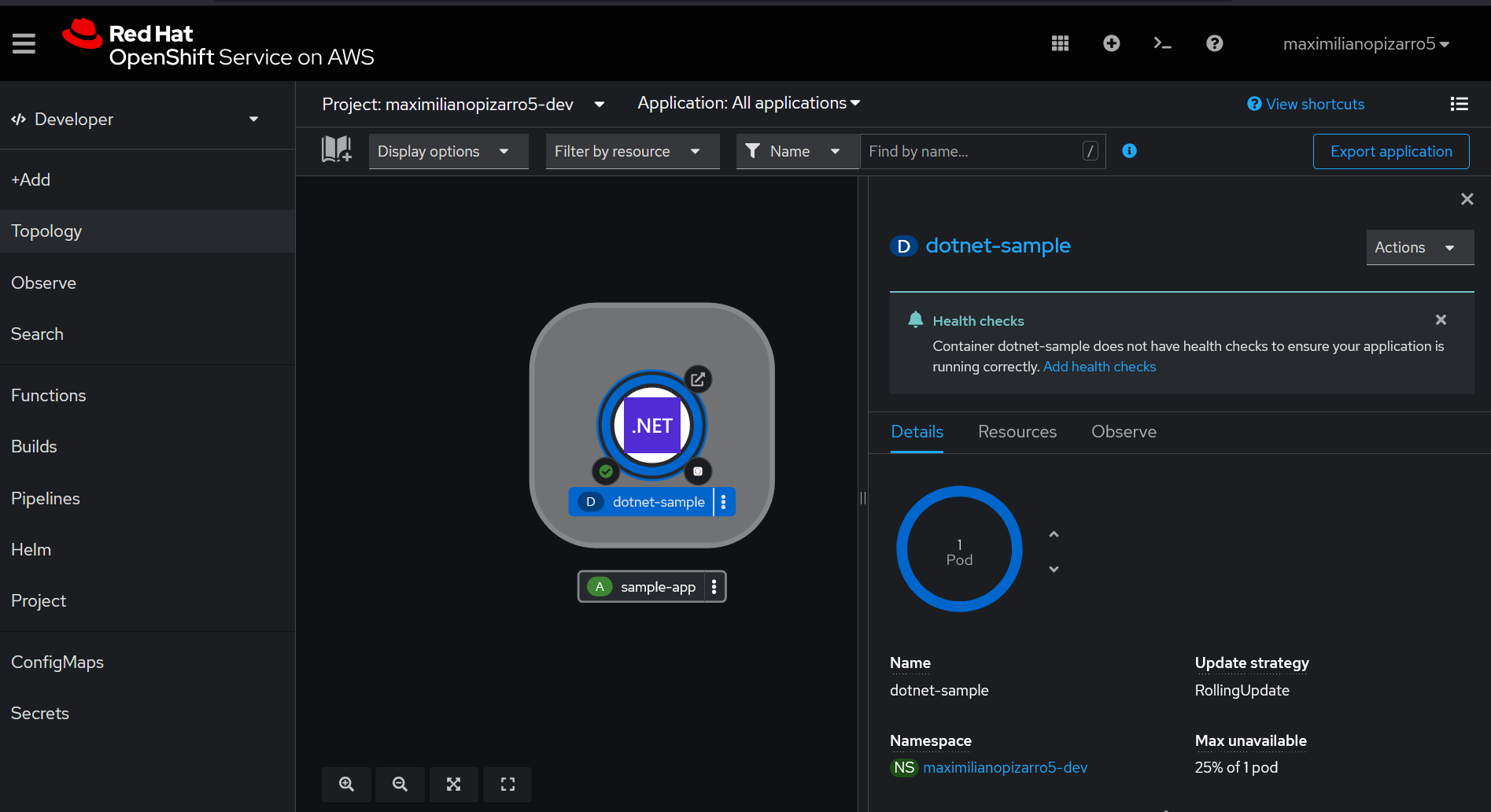Open the maximilianopizarro5-dev namespace link
This screenshot has height=812, width=1491.
[x=1005, y=767]
